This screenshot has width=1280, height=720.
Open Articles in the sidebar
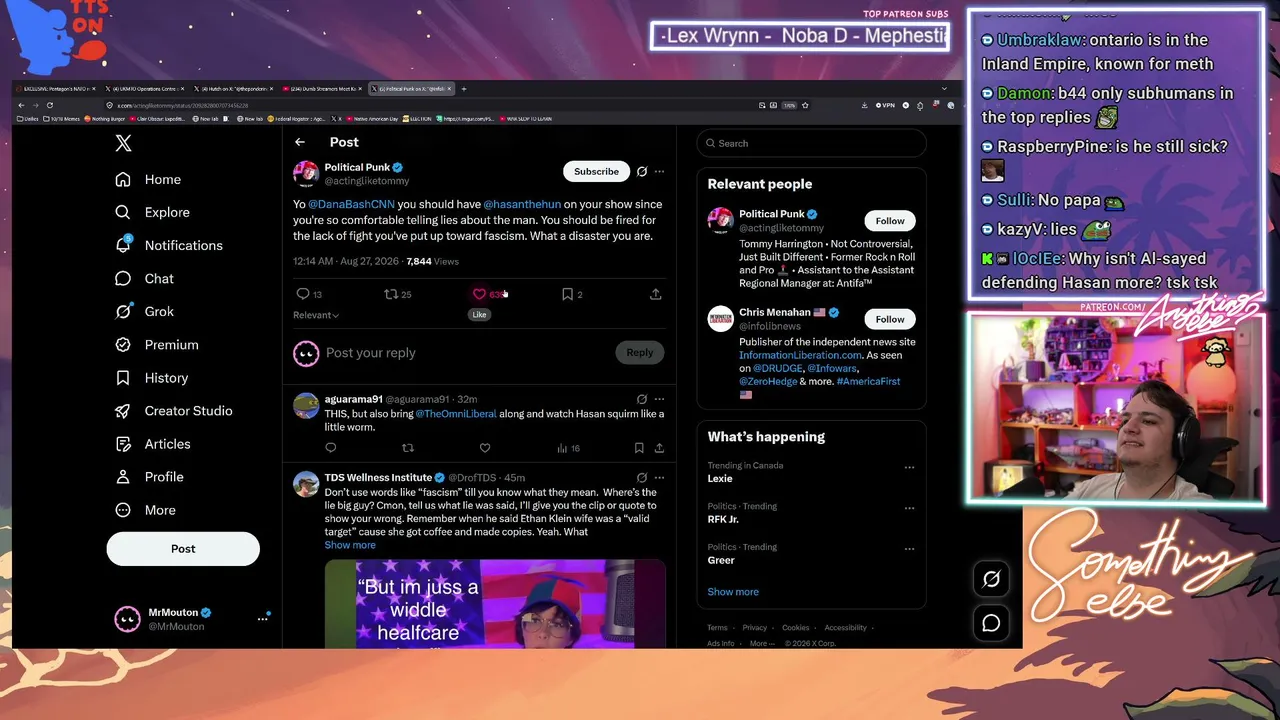click(x=152, y=444)
